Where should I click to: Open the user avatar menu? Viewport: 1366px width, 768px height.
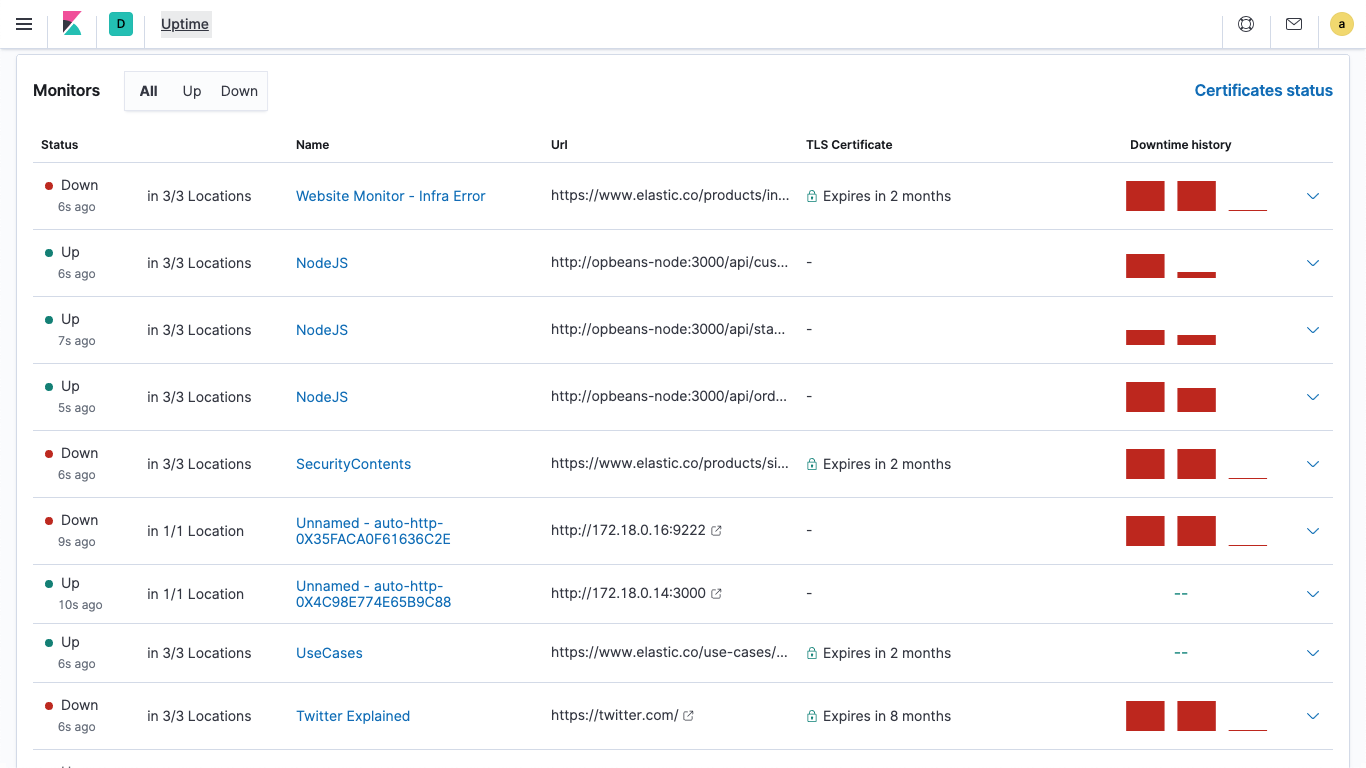pos(1342,24)
